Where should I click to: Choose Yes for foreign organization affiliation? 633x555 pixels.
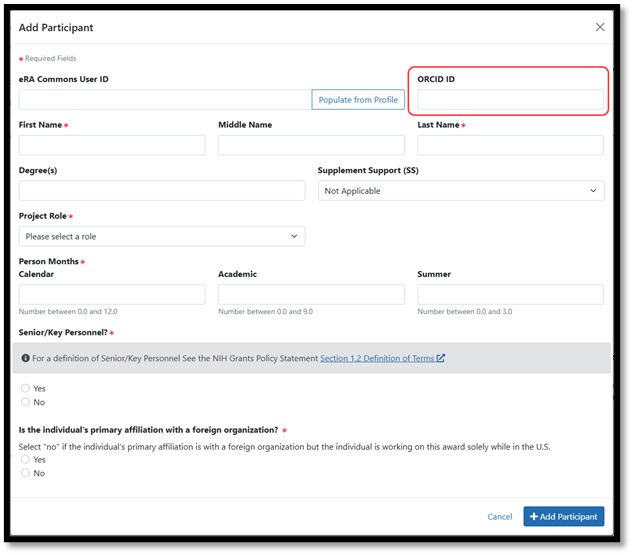click(x=26, y=459)
